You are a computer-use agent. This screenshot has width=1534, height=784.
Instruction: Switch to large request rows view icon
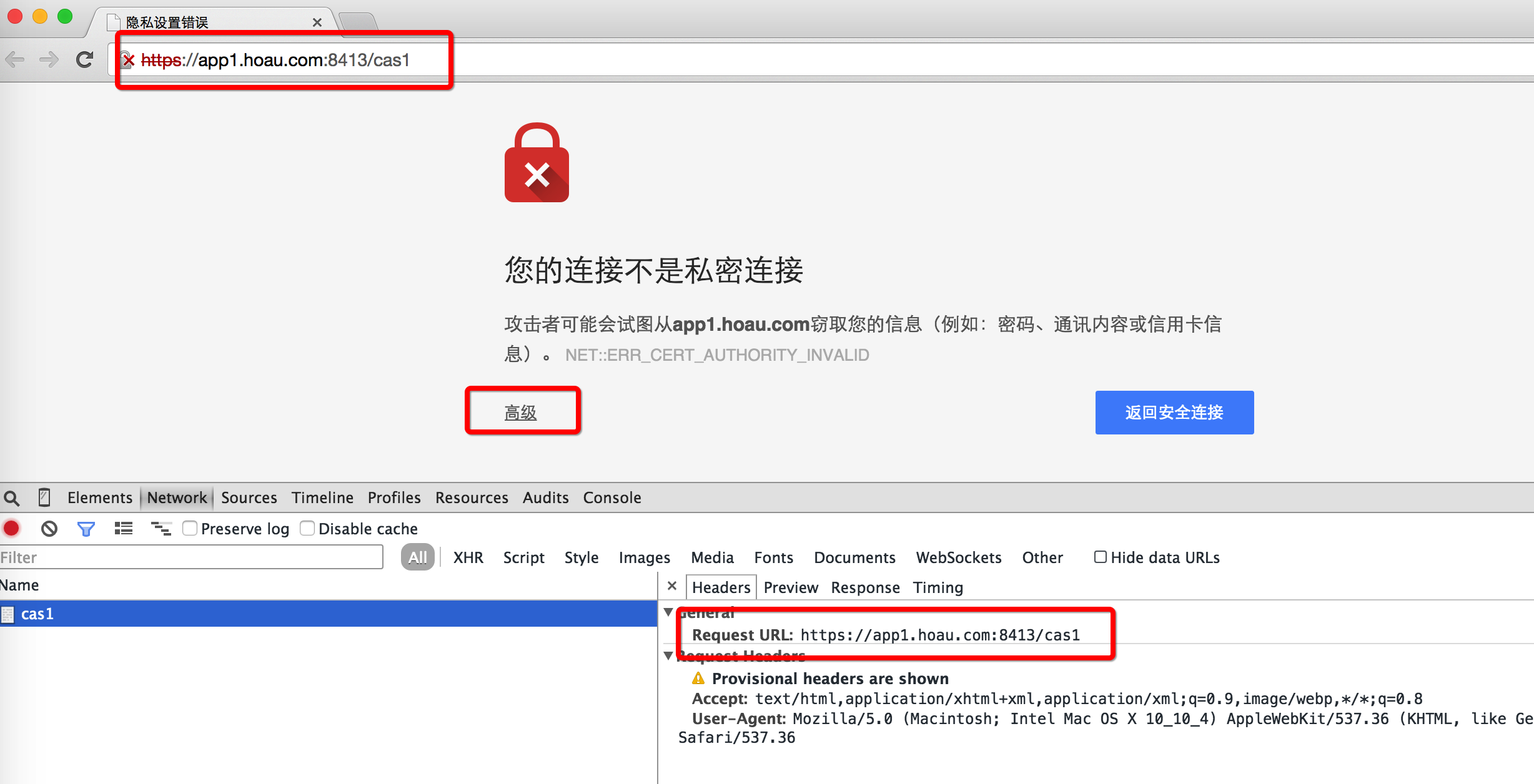point(124,529)
